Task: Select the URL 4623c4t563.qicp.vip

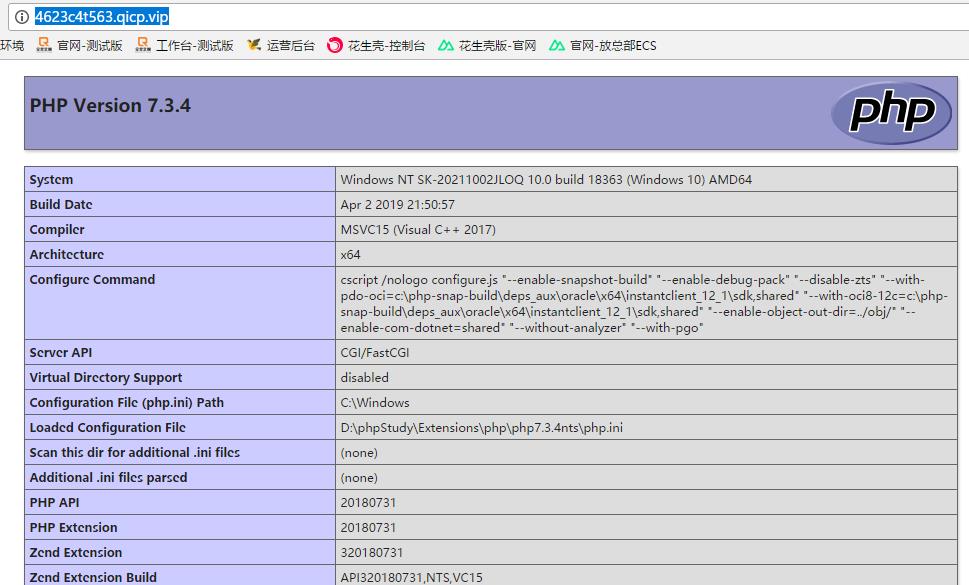Action: click(x=101, y=17)
